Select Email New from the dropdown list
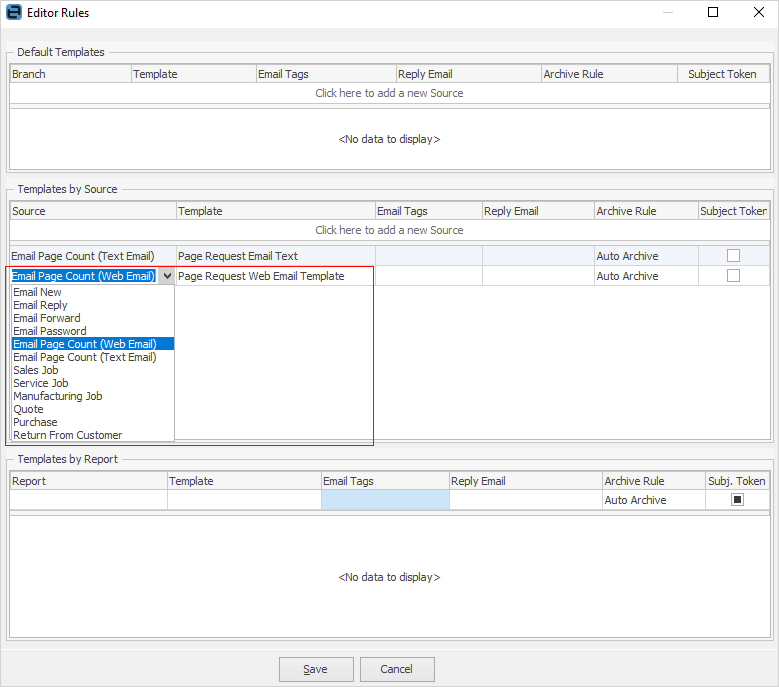The image size is (779, 687). click(38, 292)
